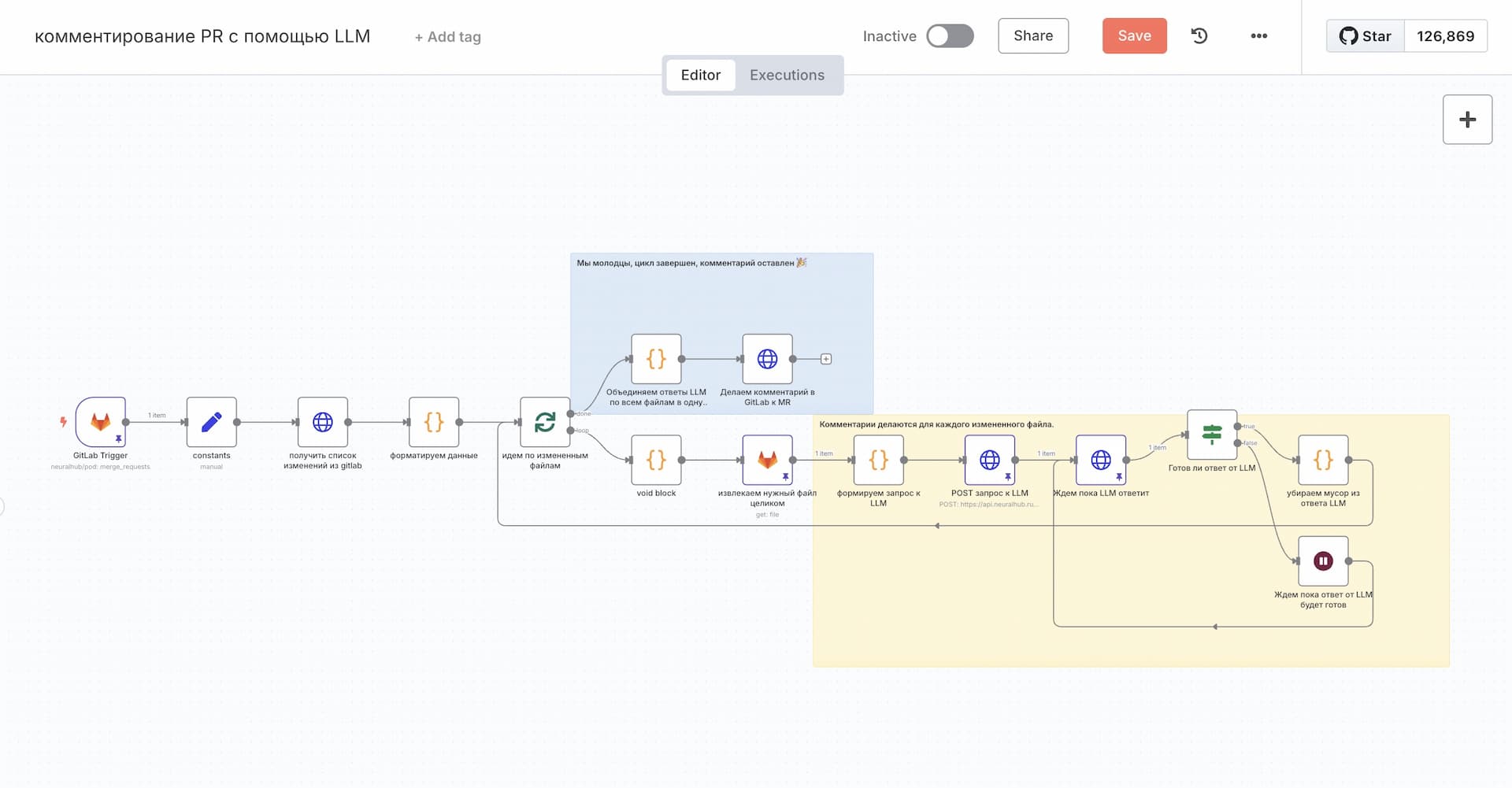1512x788 pixels.
Task: Click the Share button
Action: click(x=1033, y=35)
